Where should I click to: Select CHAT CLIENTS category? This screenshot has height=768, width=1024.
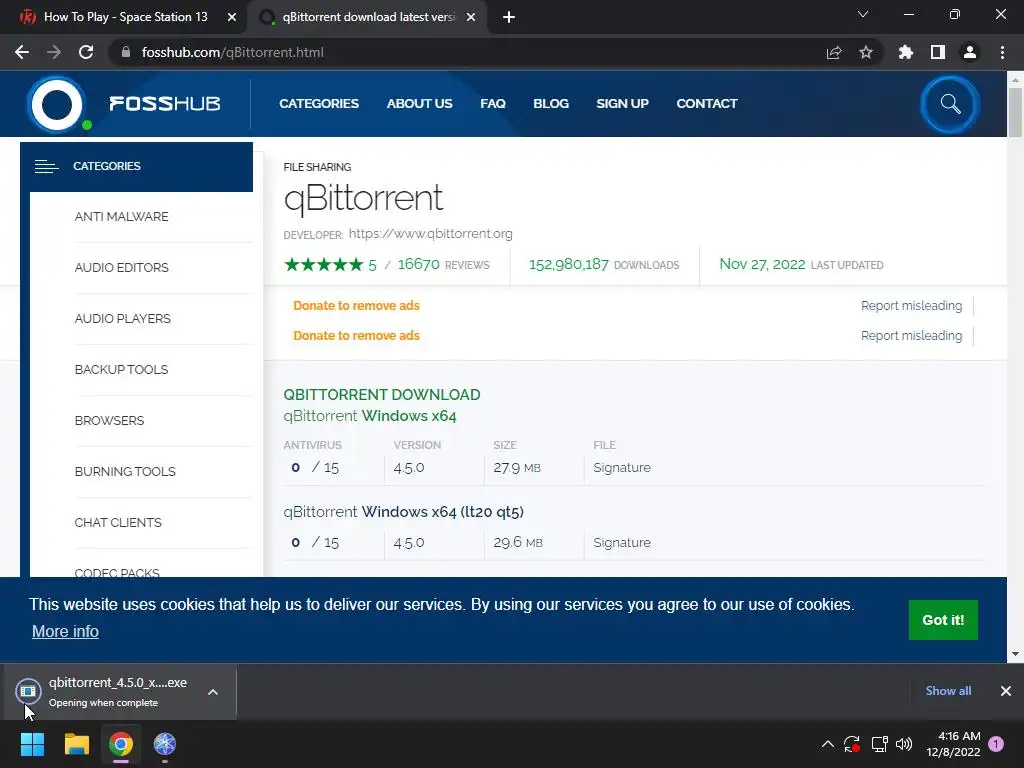[118, 522]
